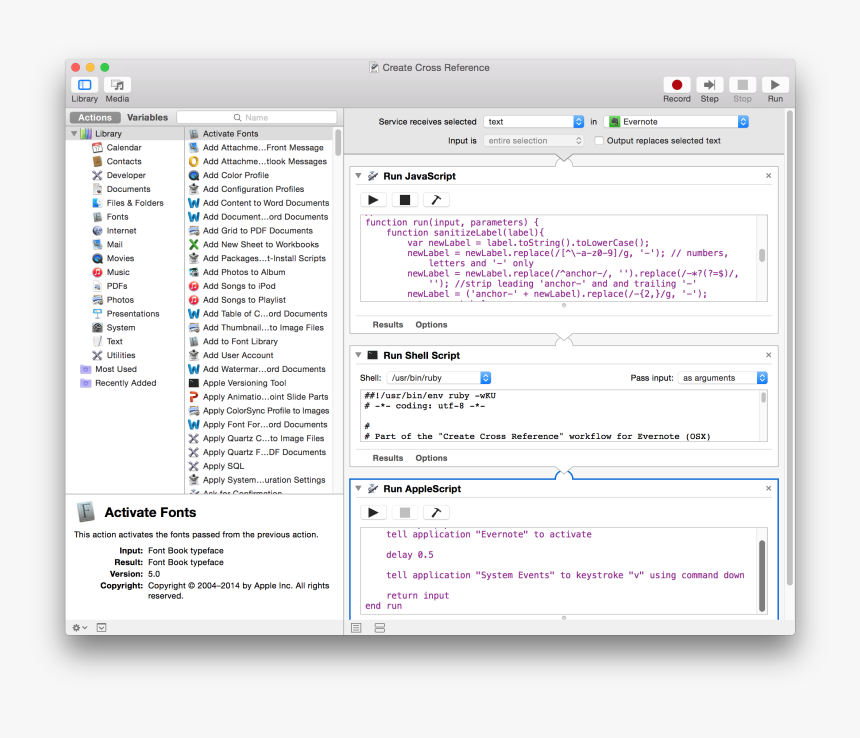Open the gear menu below description

coord(80,628)
